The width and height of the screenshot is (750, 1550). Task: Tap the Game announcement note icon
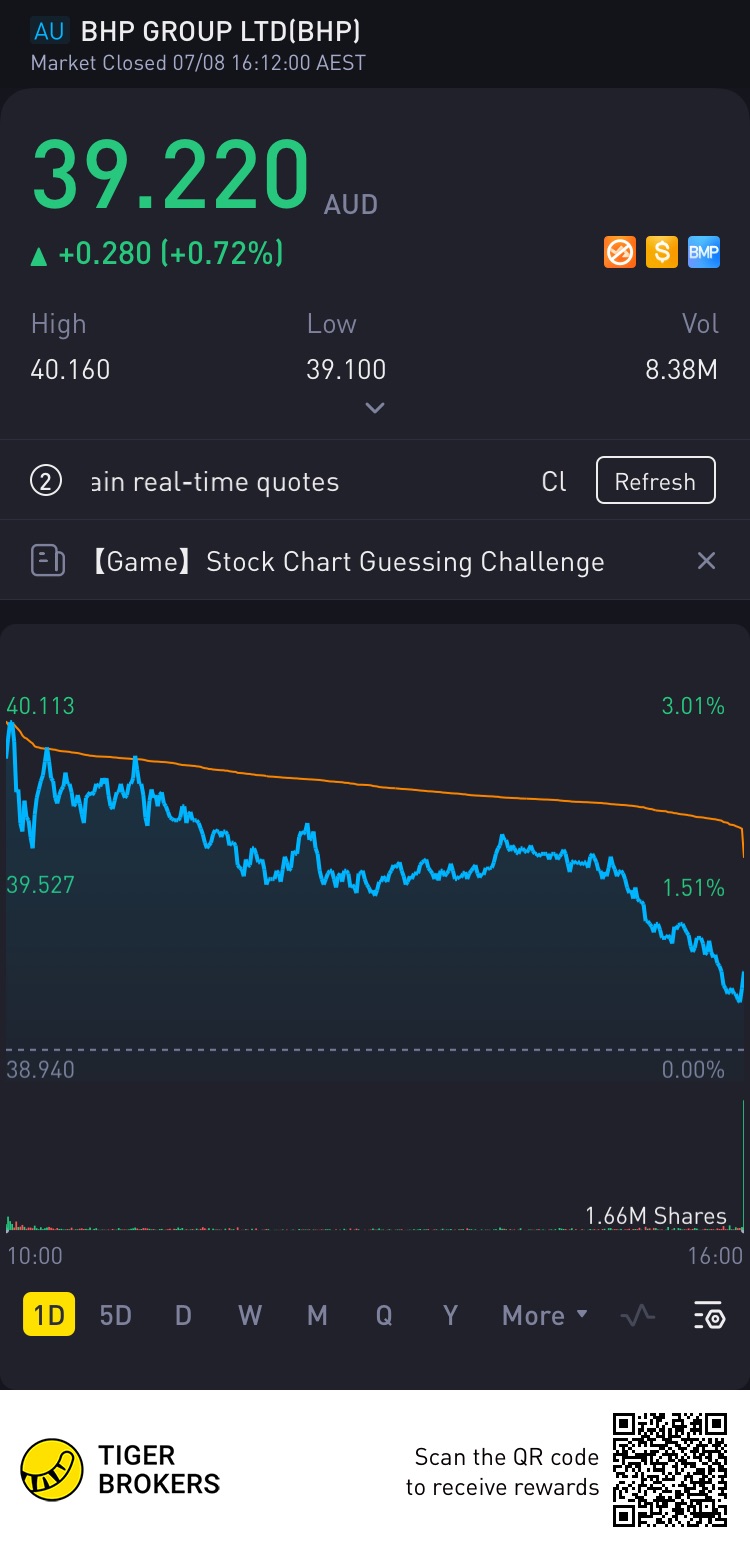coord(48,561)
